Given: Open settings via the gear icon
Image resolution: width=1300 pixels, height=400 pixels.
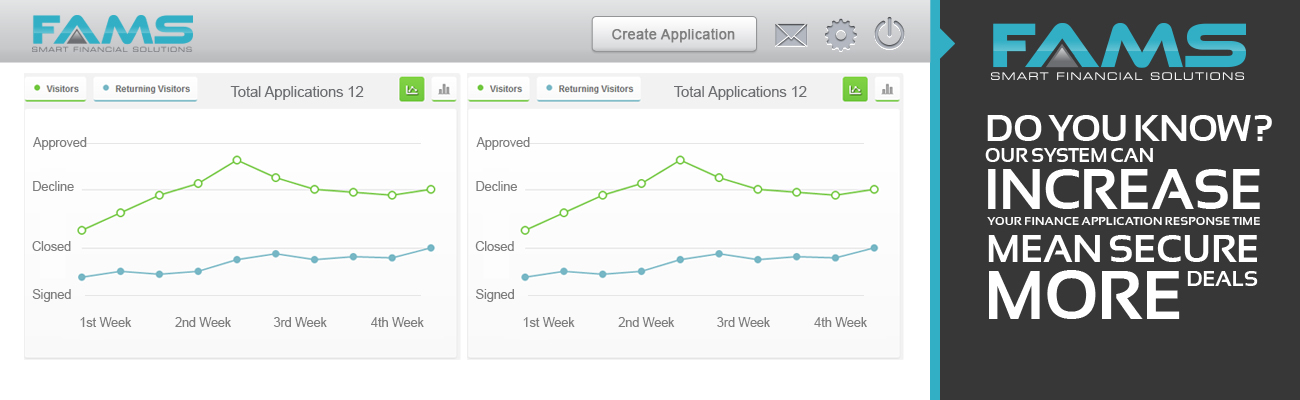Looking at the screenshot, I should [841, 35].
